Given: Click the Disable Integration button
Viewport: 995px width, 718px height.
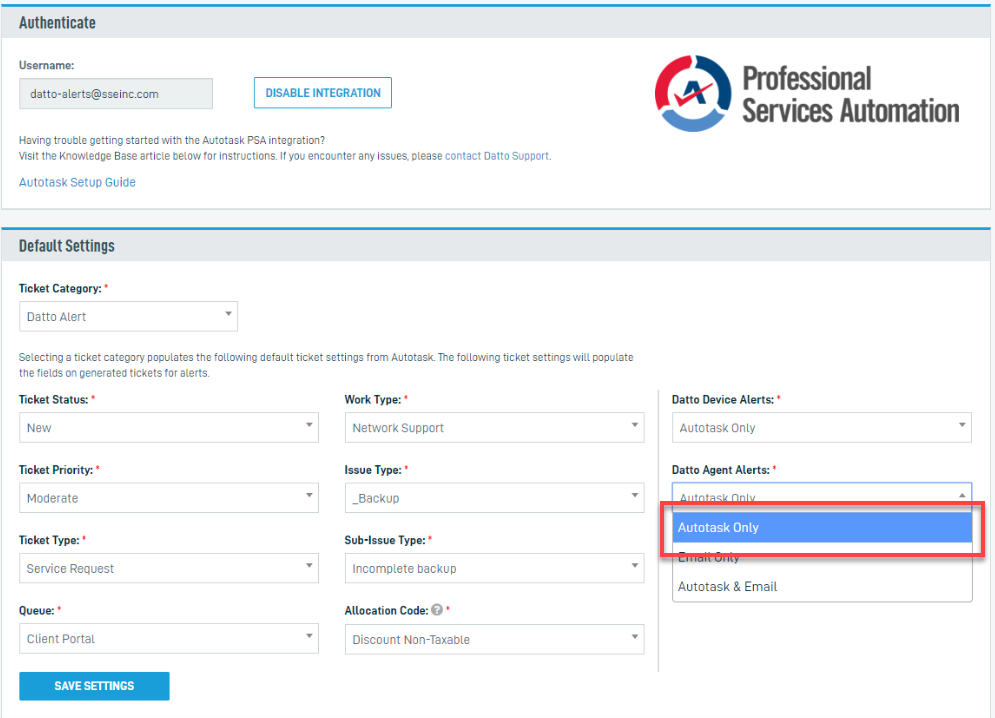Looking at the screenshot, I should click(322, 93).
